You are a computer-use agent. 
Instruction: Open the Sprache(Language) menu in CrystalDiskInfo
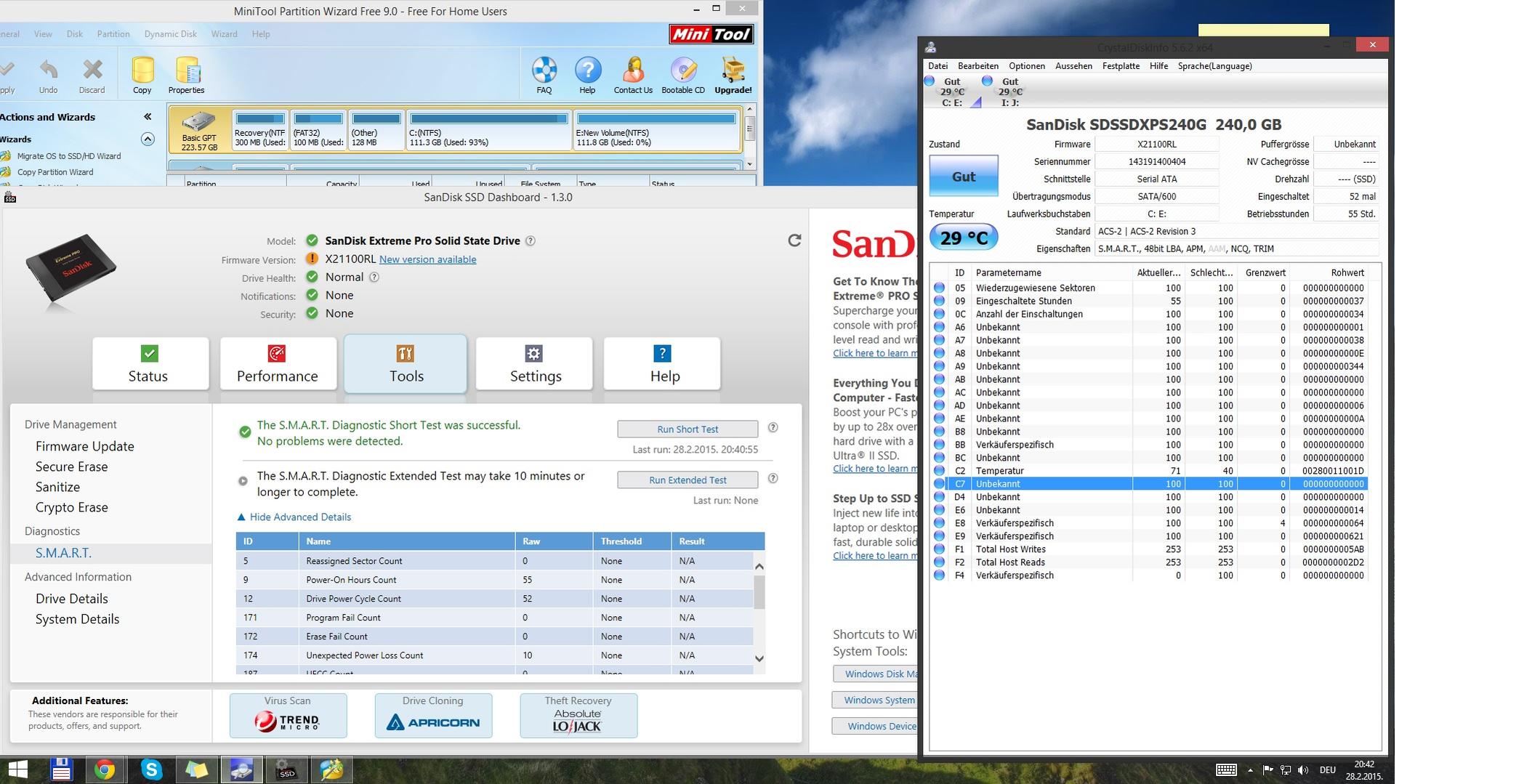point(1214,66)
